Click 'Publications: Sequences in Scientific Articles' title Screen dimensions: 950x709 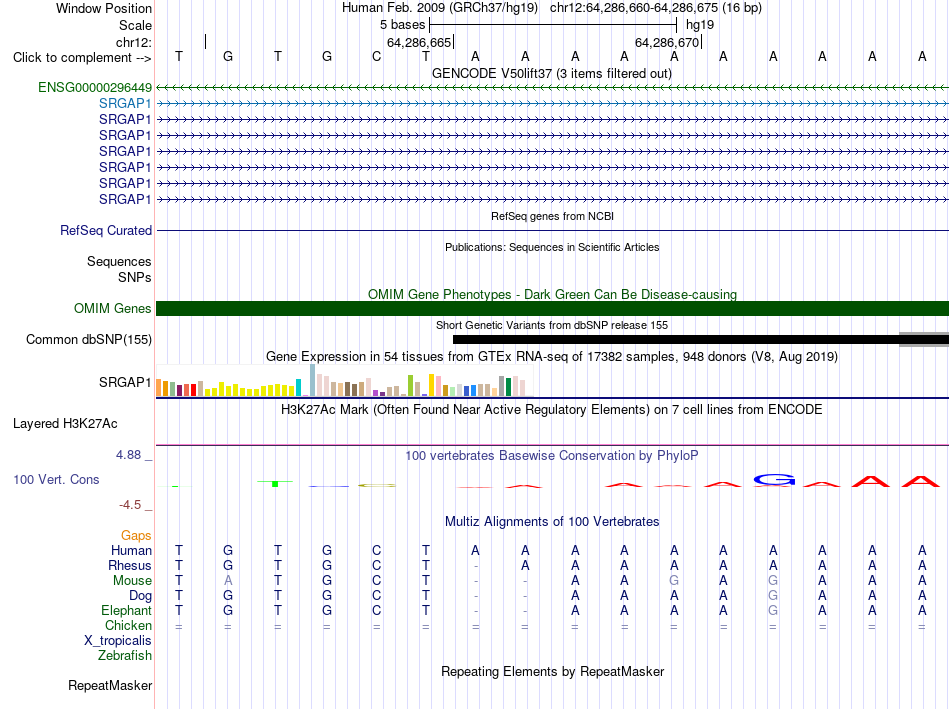(552, 247)
